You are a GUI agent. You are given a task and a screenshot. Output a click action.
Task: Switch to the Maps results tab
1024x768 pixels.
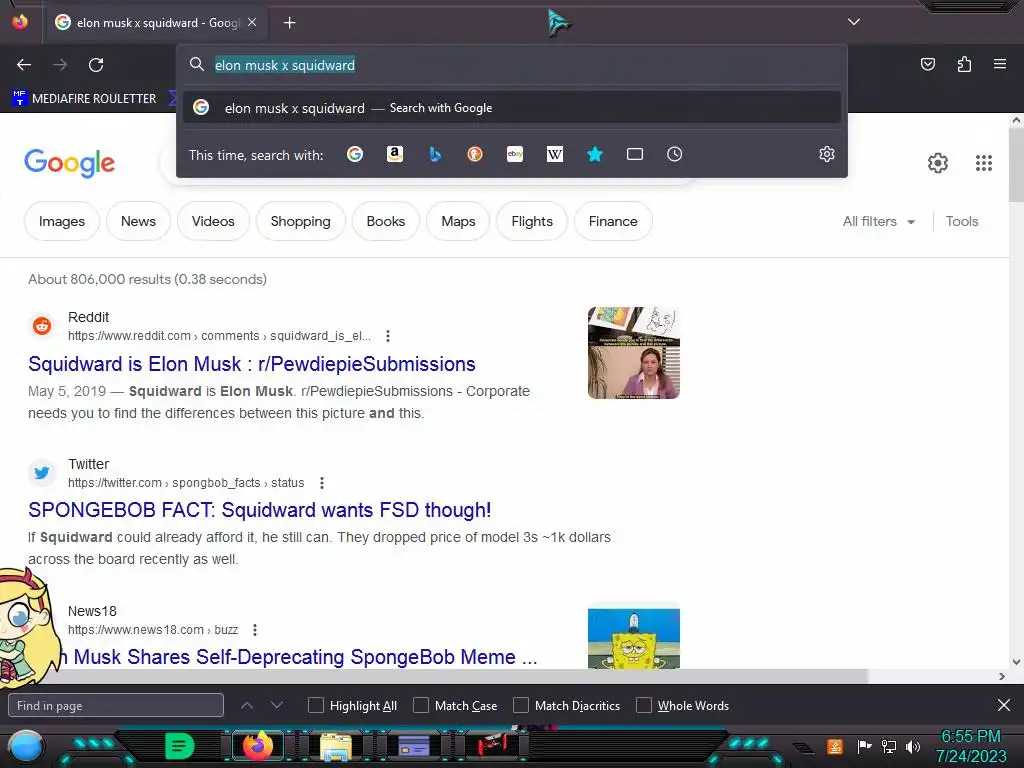[458, 221]
